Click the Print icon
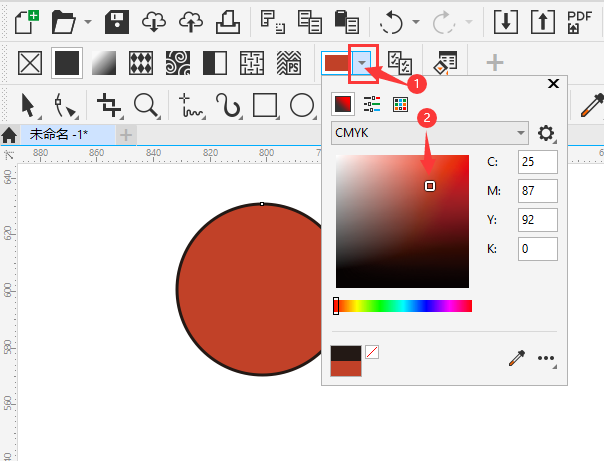 click(228, 20)
